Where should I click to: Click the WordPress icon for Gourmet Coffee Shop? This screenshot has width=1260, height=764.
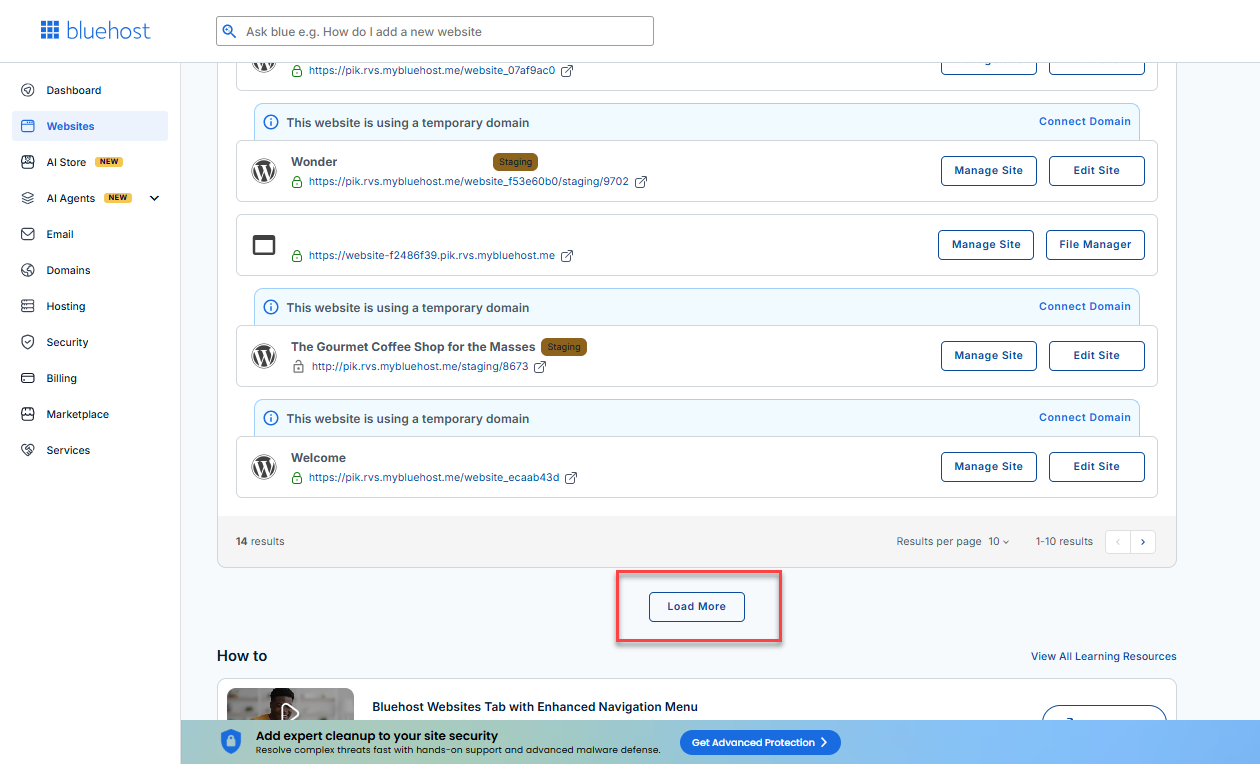click(x=264, y=356)
